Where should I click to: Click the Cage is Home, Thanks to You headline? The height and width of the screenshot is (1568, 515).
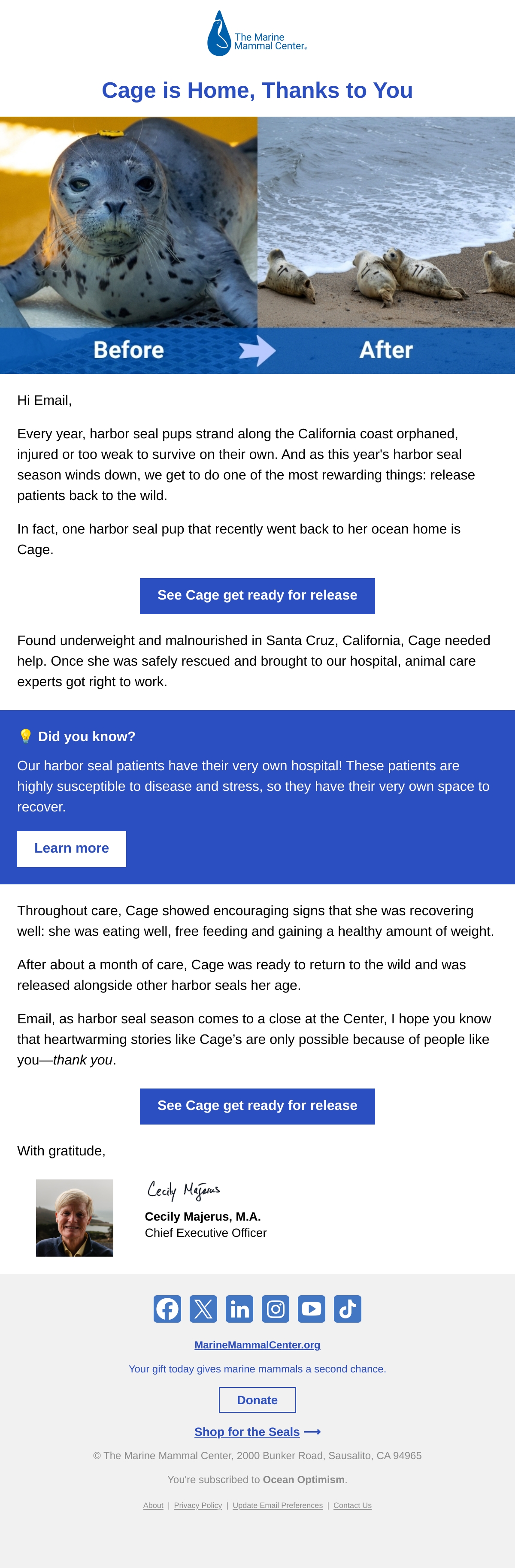tap(257, 90)
